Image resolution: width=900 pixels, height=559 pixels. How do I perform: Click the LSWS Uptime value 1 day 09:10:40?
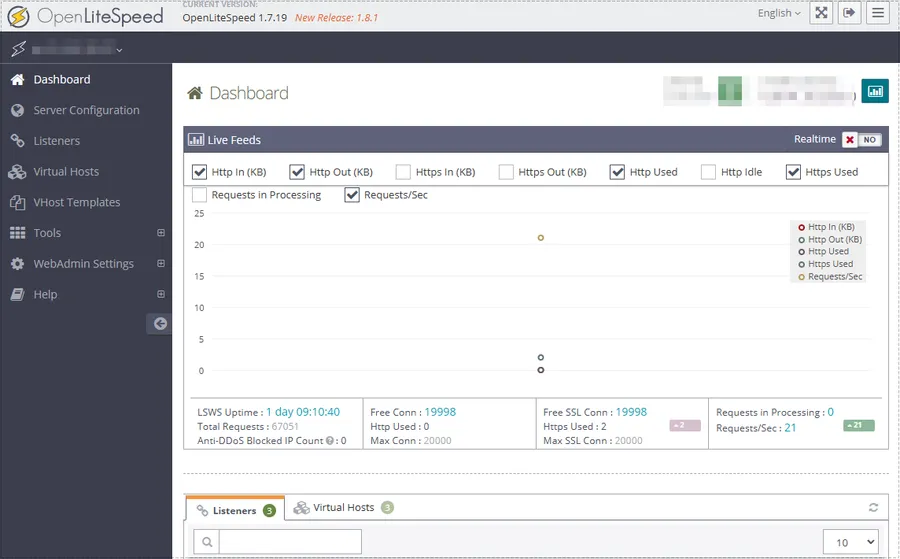(303, 412)
